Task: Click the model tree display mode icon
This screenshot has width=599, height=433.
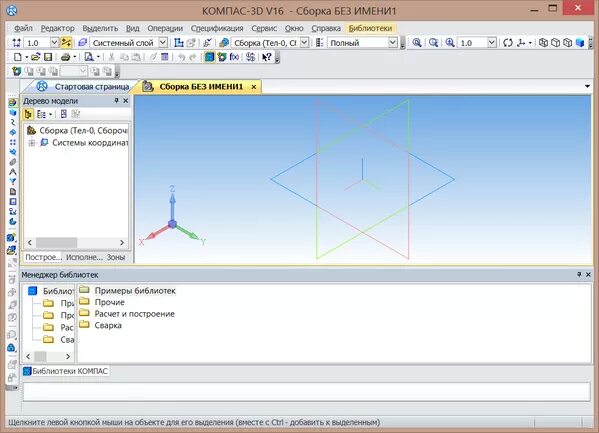Action: [28, 114]
